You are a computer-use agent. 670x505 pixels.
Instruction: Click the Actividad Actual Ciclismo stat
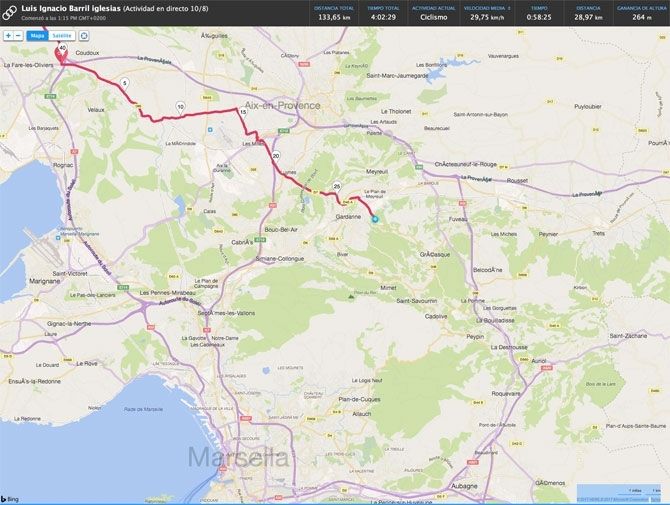(434, 12)
